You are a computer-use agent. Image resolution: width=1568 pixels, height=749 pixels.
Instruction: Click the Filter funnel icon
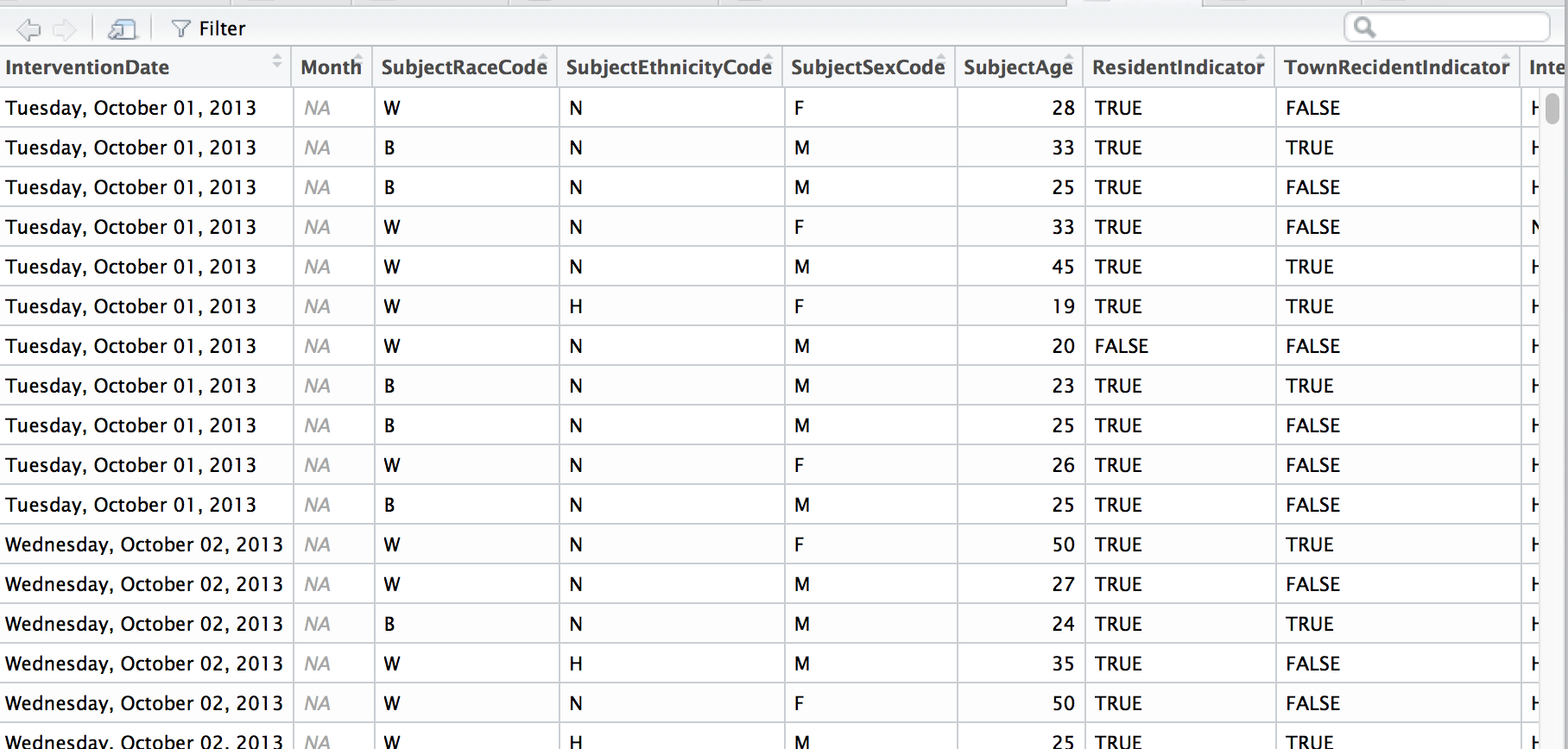click(180, 29)
